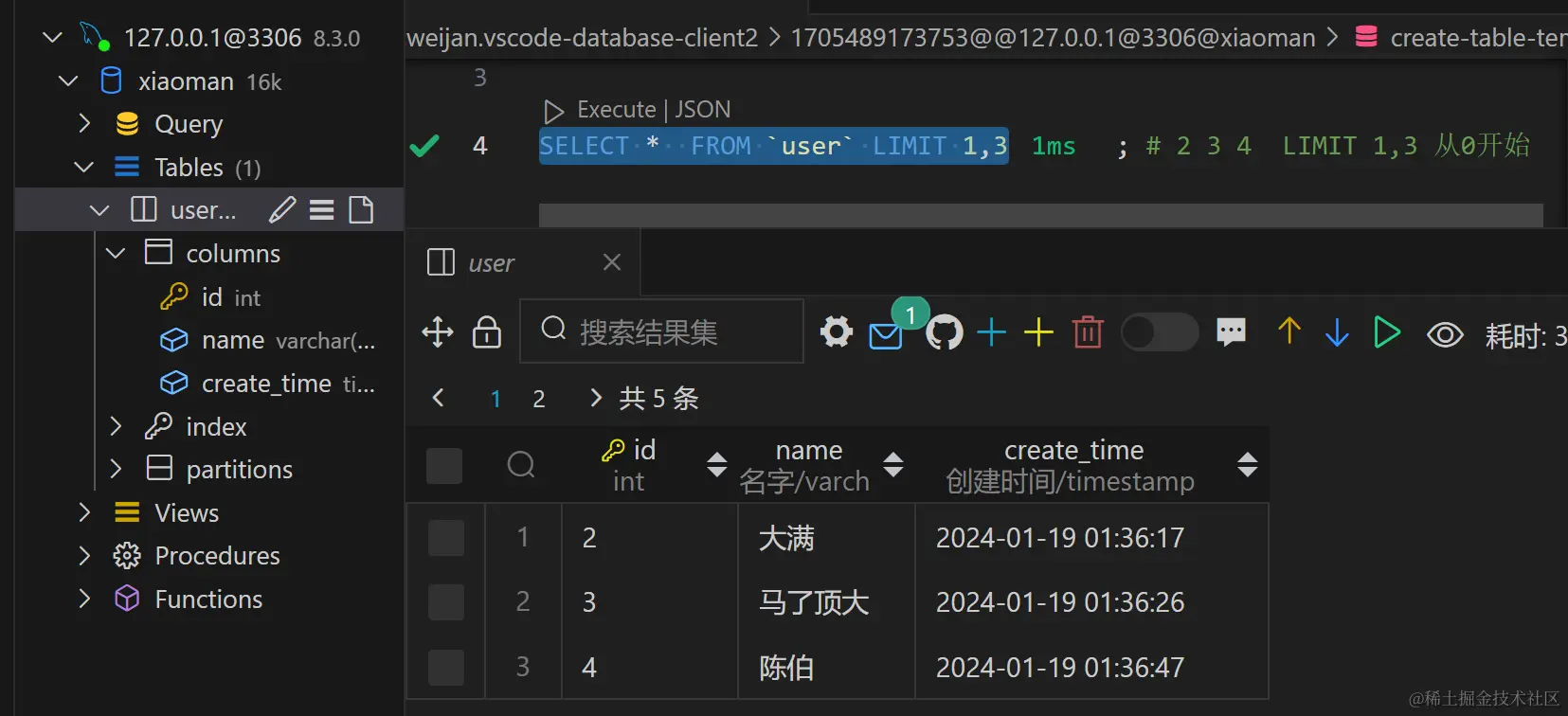Click the orange up arrow icon
Screen dimensions: 1568x716
pos(1289,331)
